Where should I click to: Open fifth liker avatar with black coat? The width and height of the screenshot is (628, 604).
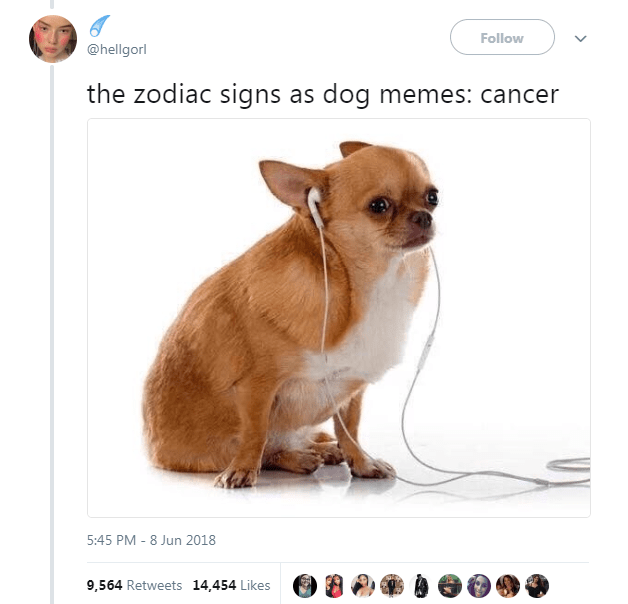pyautogui.click(x=421, y=586)
